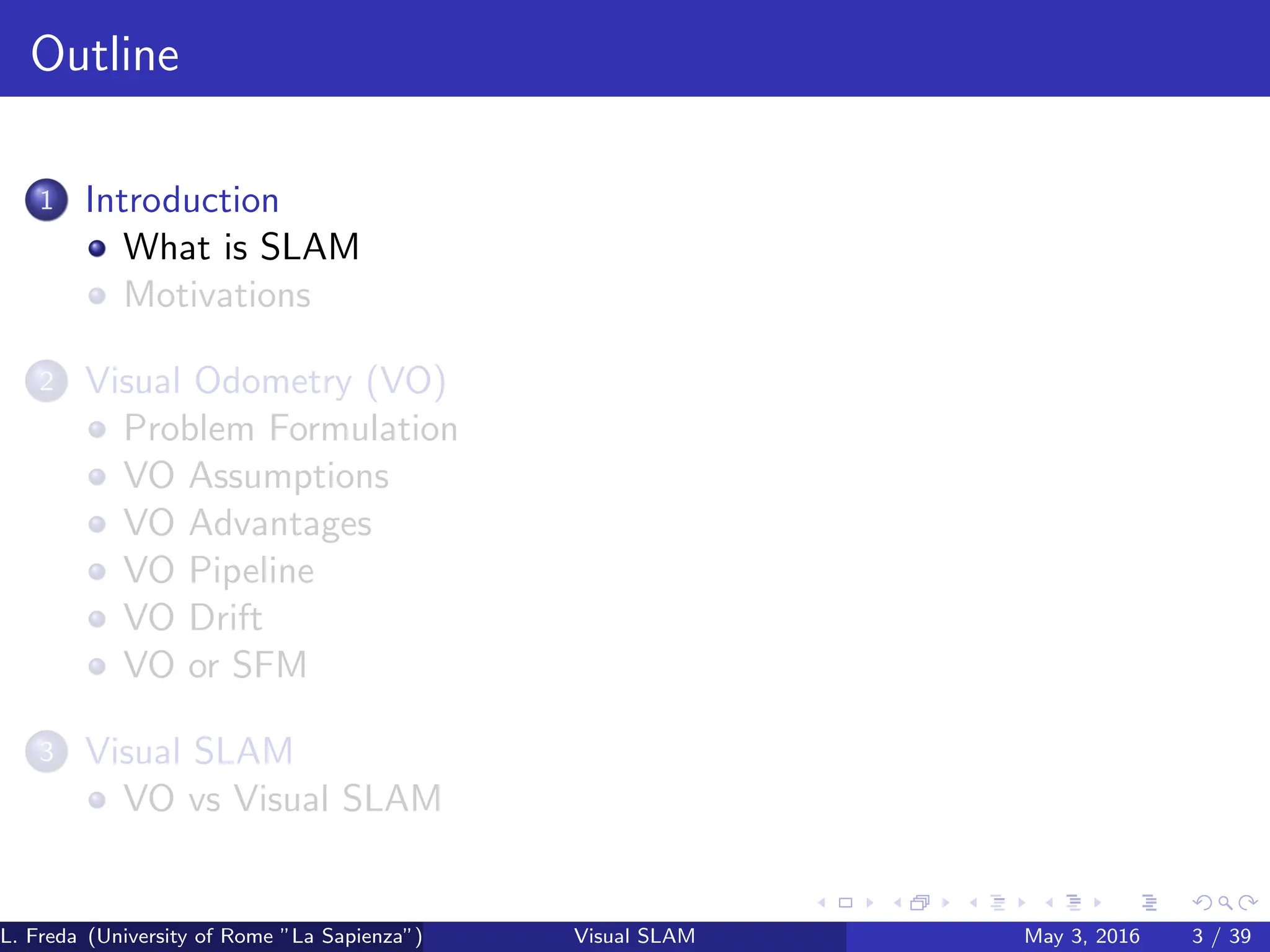Go to previous slide arrow
This screenshot has height=952, width=1270.
pos(822,903)
